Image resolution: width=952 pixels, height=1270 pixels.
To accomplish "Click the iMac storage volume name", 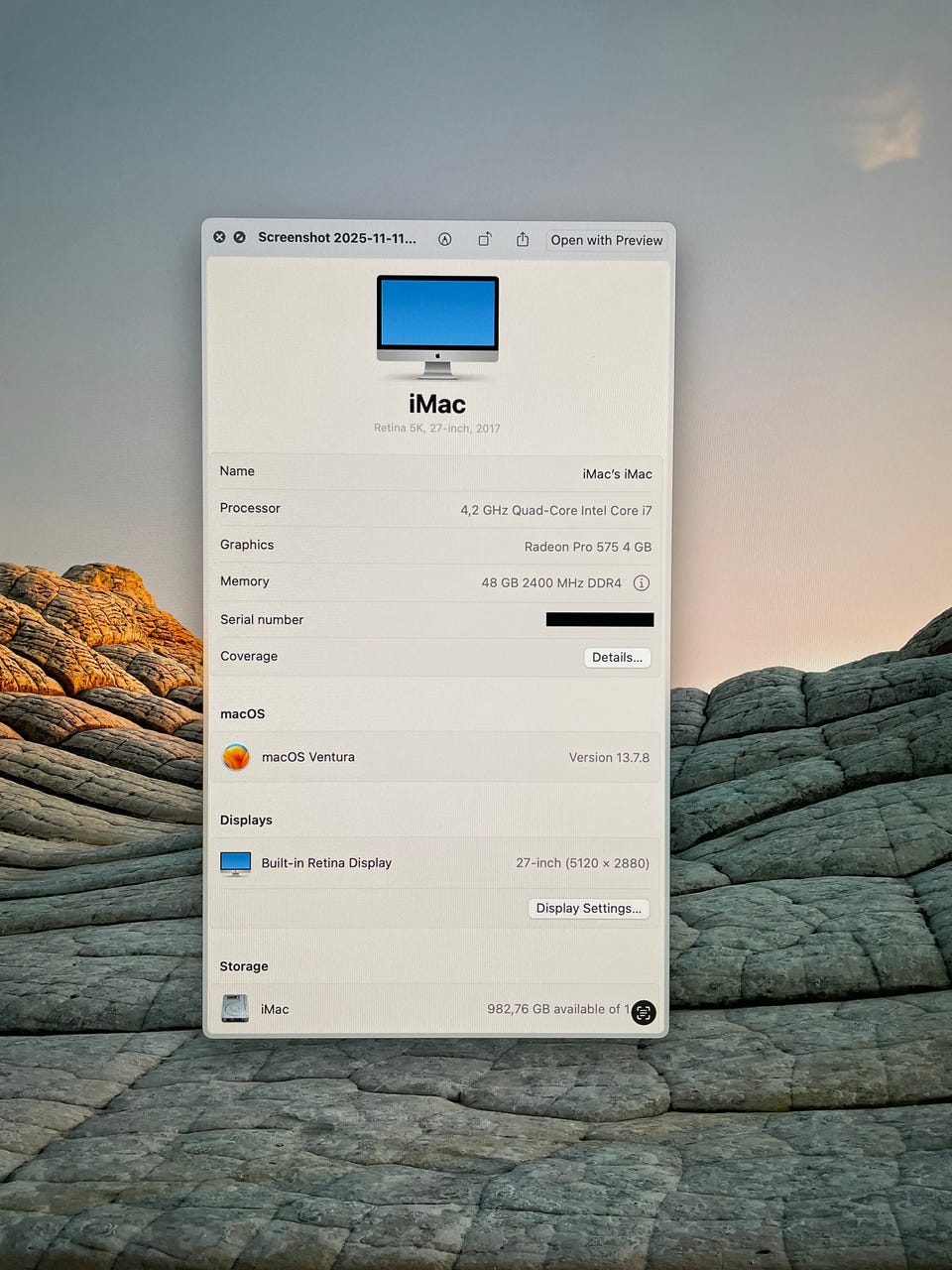I will click(x=275, y=1009).
